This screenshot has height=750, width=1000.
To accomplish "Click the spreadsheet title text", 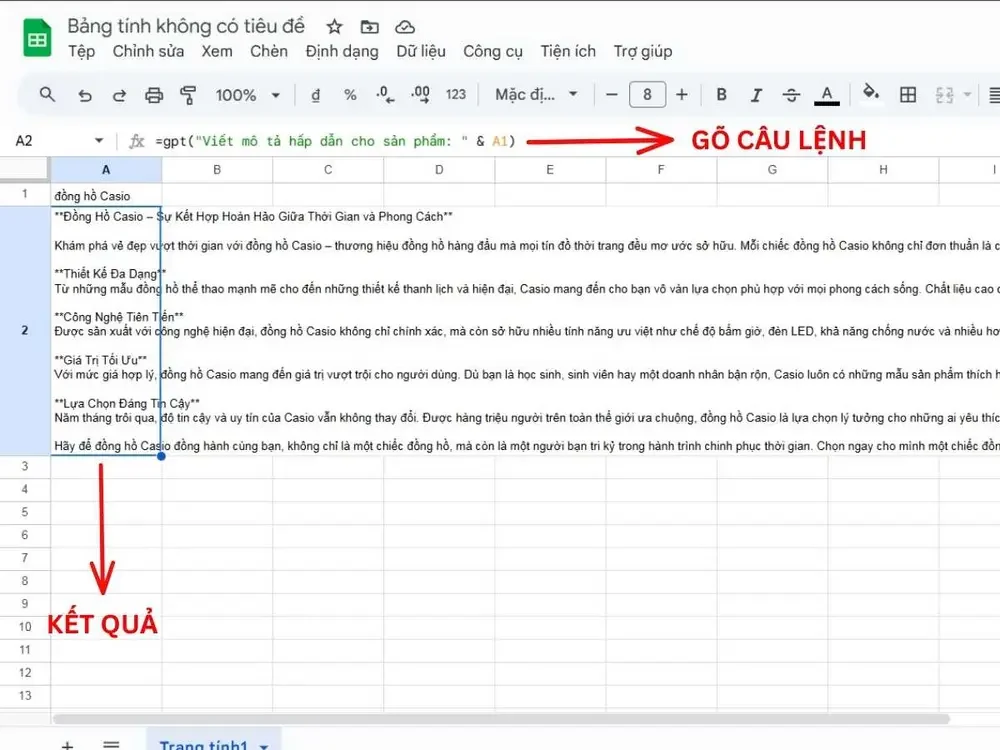I will [186, 26].
